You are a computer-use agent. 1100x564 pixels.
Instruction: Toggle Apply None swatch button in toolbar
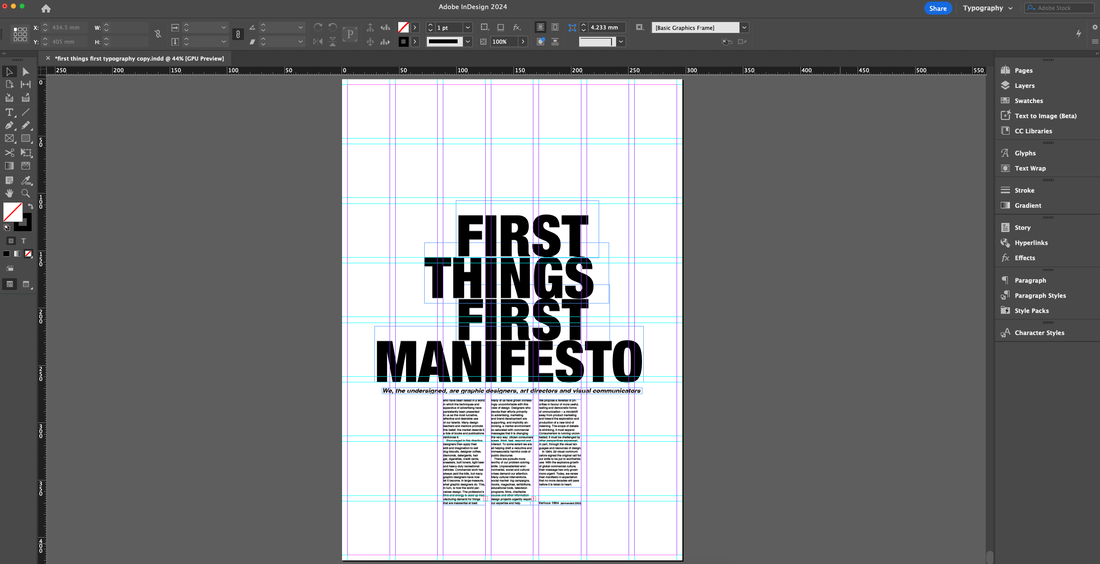(x=29, y=253)
